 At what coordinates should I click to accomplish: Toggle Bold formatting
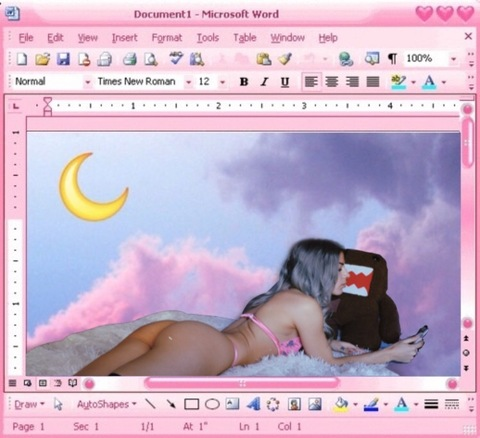244,82
